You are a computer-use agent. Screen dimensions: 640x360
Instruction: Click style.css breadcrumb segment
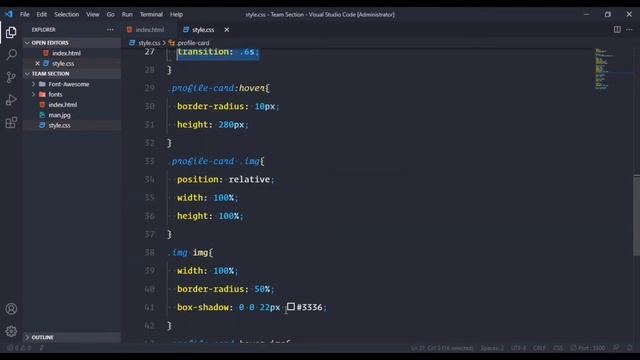(x=149, y=42)
